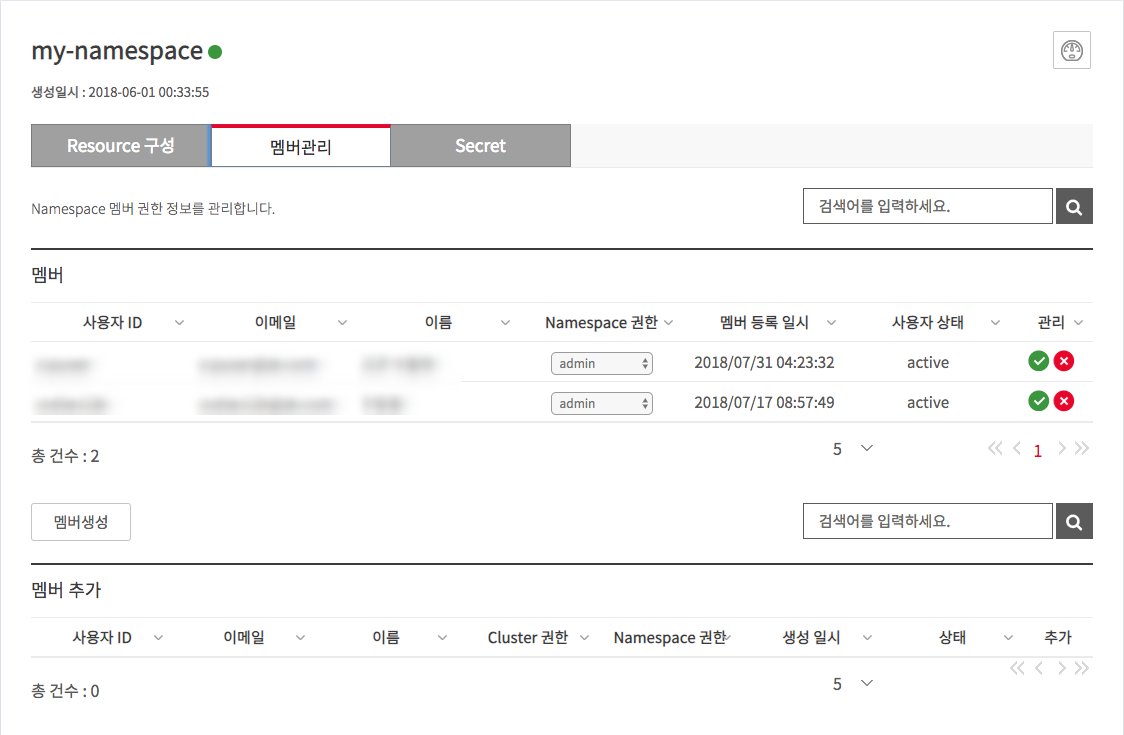Sort 멤버 table by 사용자 ID chevron
This screenshot has height=735, width=1124.
pos(179,323)
